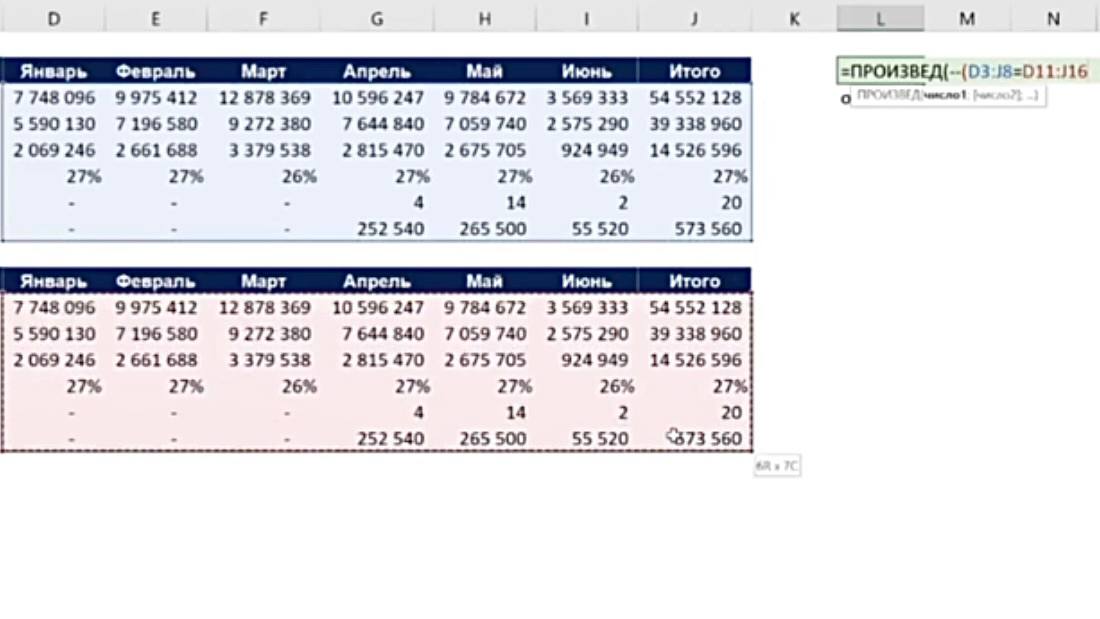The height and width of the screenshot is (619, 1100).
Task: Select the column D header
Action: (x=53, y=19)
